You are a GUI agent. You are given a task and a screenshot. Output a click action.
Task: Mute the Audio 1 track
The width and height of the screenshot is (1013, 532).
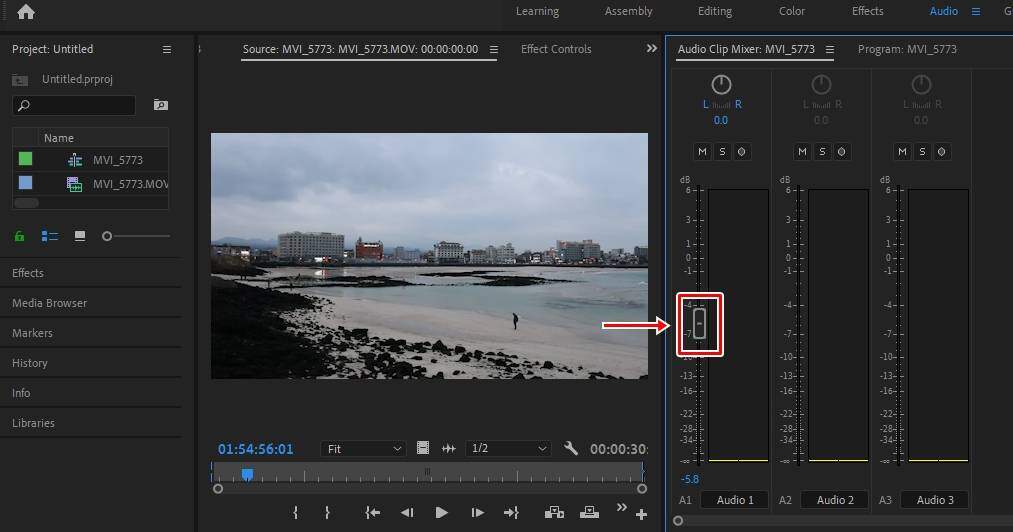pos(702,152)
